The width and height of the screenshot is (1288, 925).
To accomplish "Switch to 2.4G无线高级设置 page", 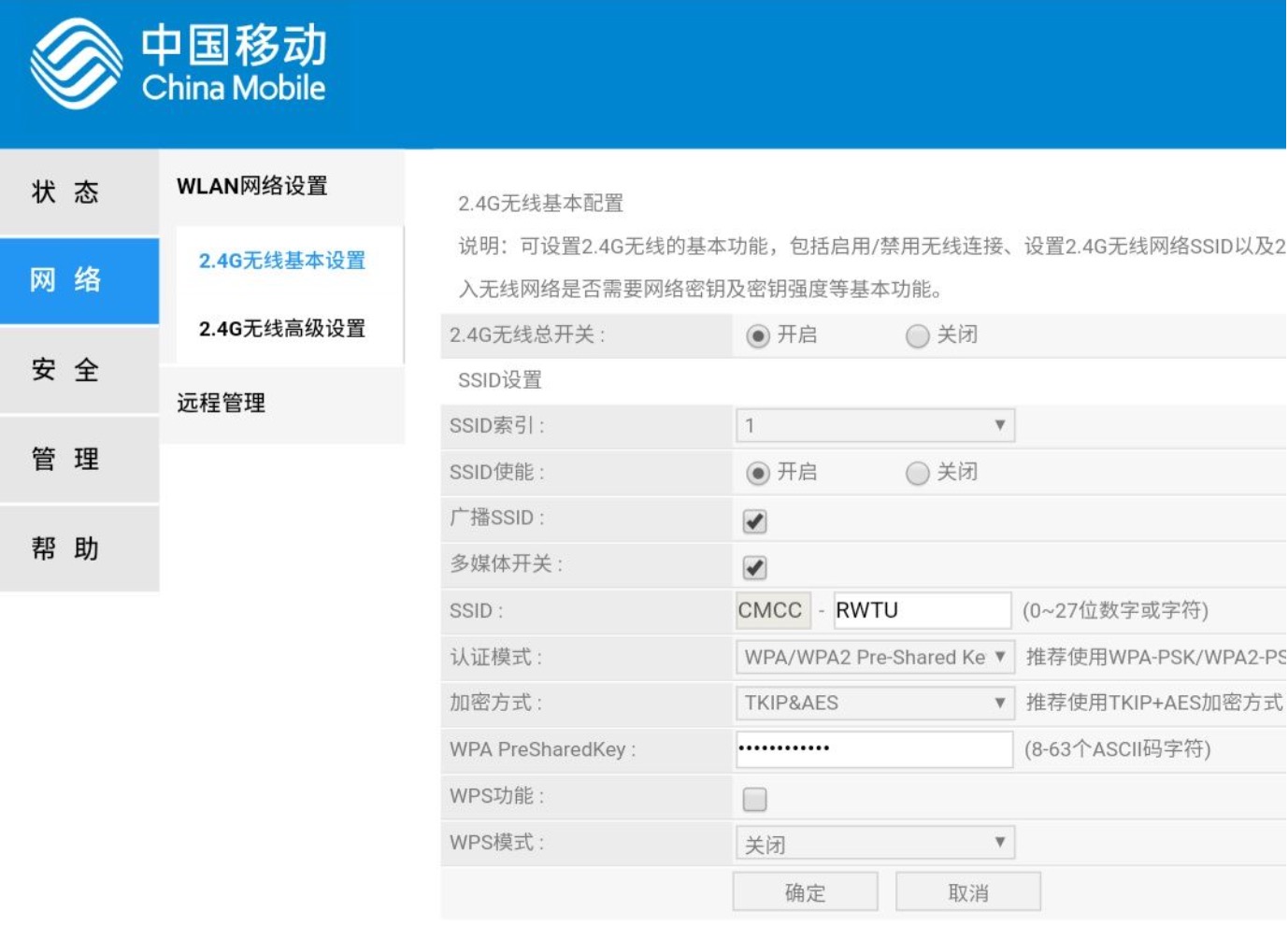I will point(280,329).
